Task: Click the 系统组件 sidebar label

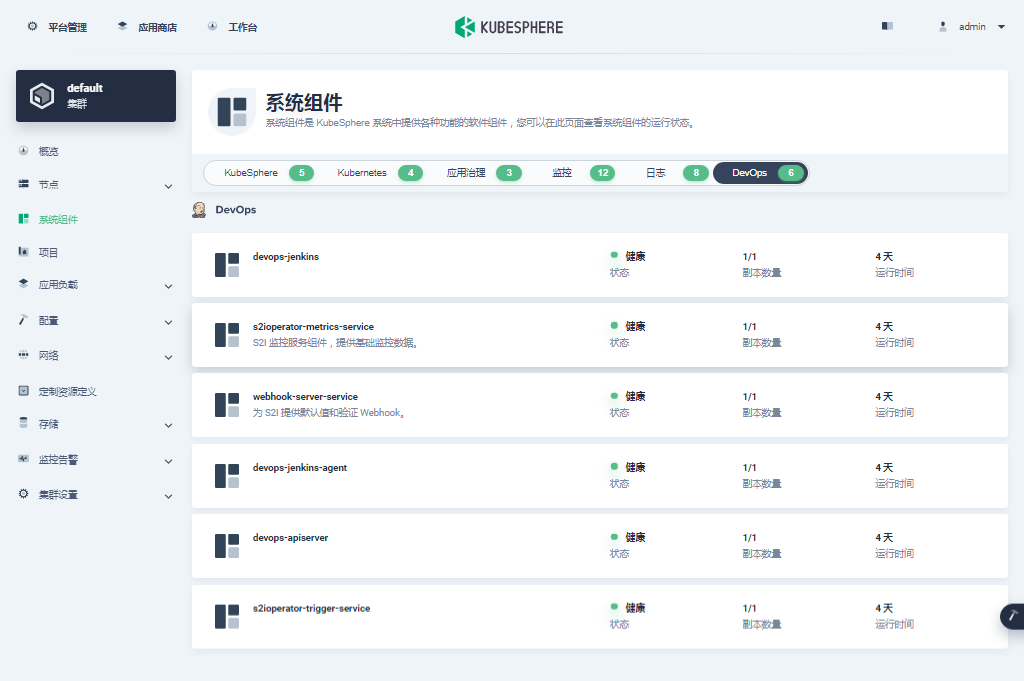Action: click(x=58, y=219)
